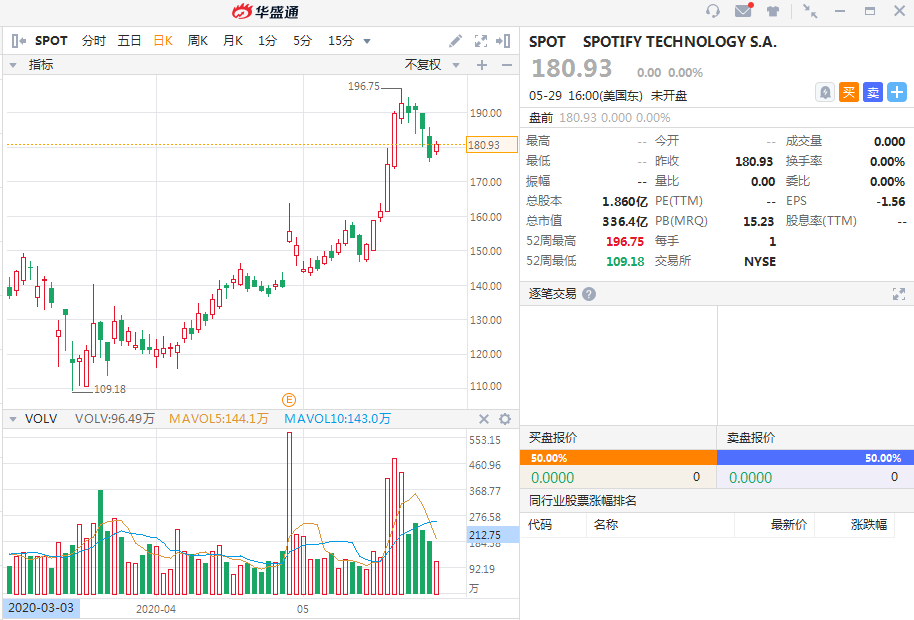Add SPOT to watchlist with plus icon

pos(897,92)
